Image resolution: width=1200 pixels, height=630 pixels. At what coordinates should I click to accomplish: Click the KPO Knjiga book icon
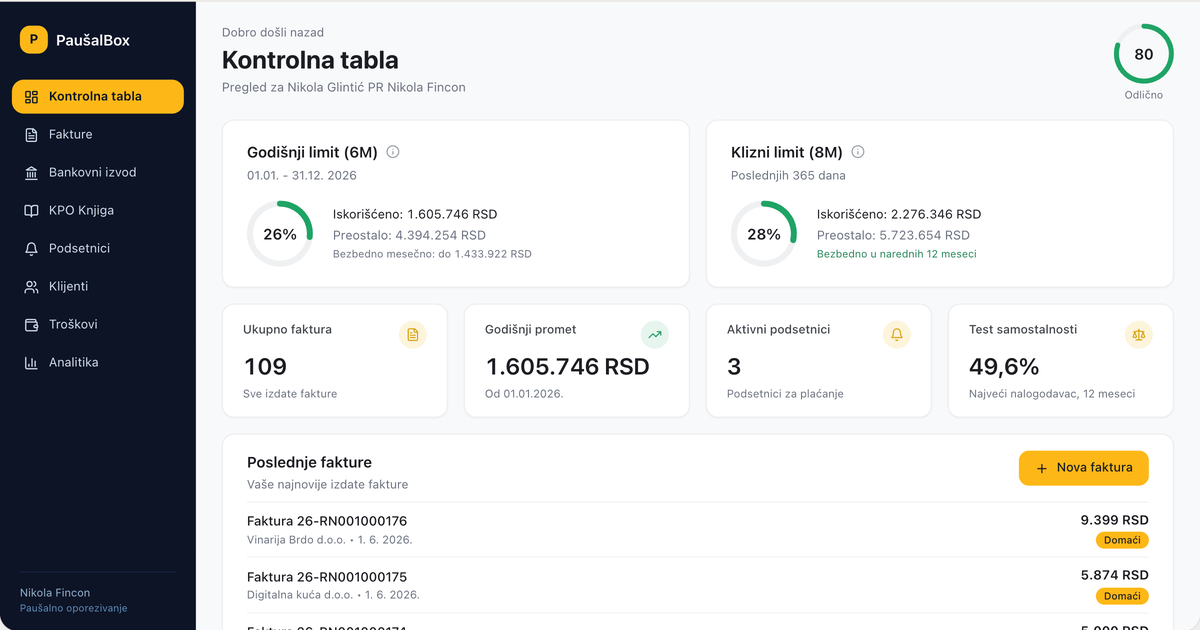coord(31,211)
